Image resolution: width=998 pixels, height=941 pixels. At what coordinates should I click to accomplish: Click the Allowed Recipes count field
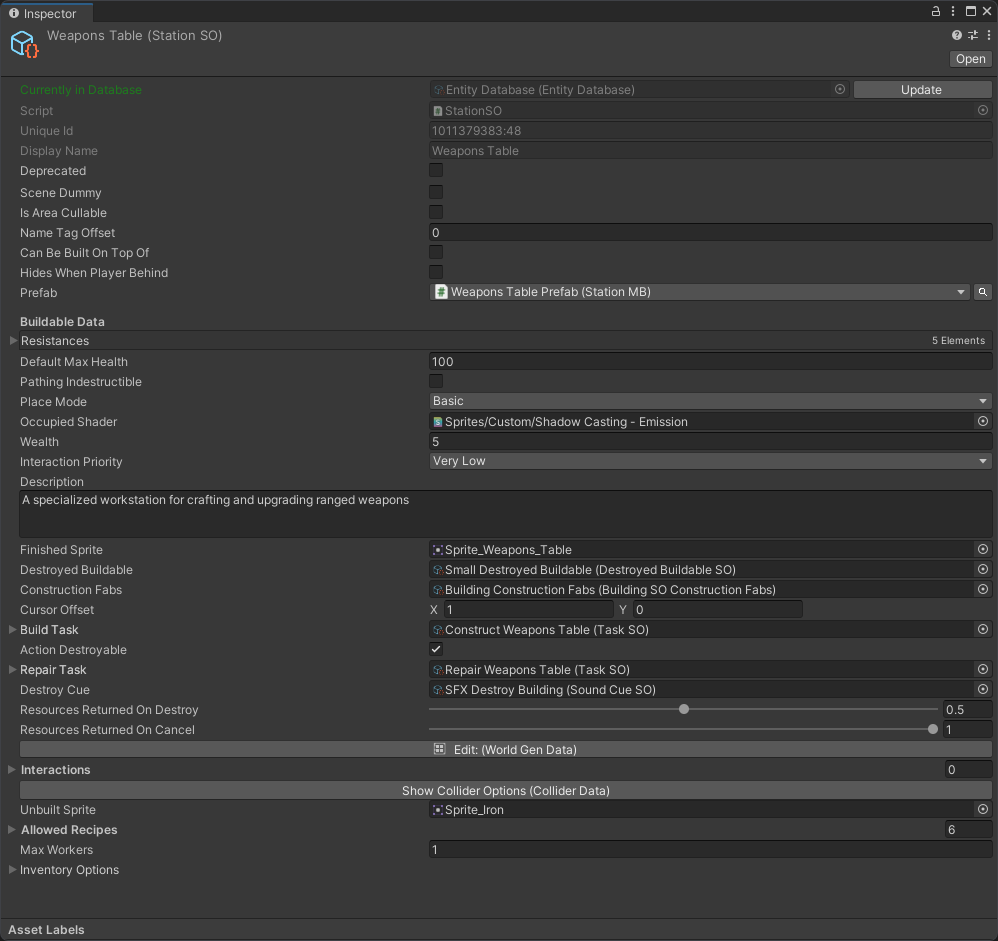click(x=968, y=829)
